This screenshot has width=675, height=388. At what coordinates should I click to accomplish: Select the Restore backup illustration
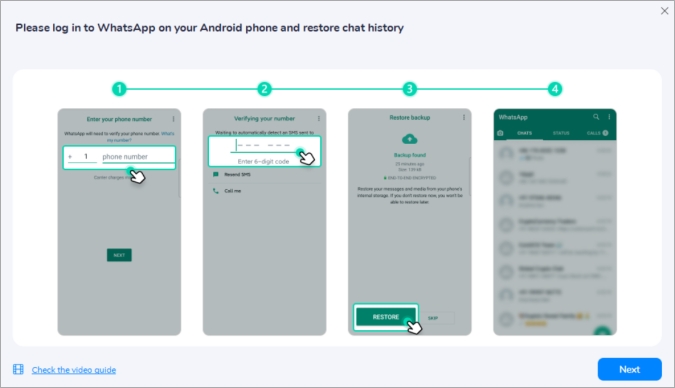coord(409,222)
